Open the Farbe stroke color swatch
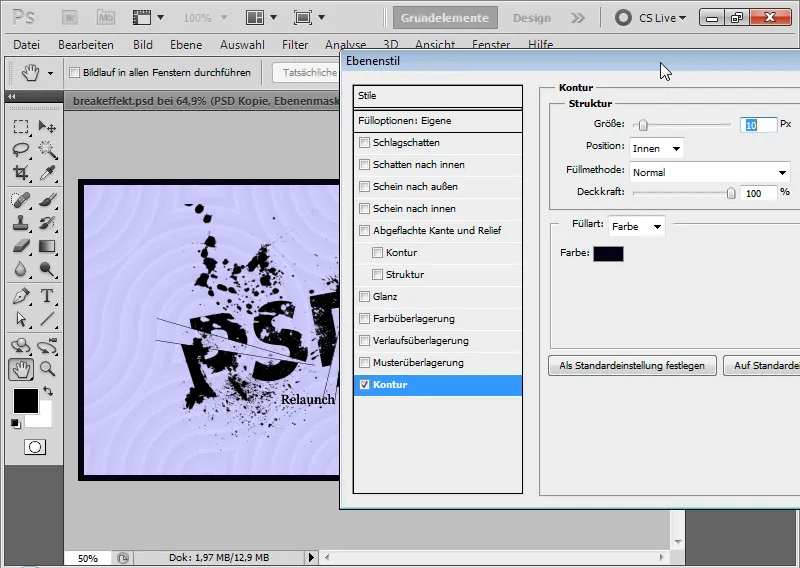The height and width of the screenshot is (568, 800). coord(608,254)
